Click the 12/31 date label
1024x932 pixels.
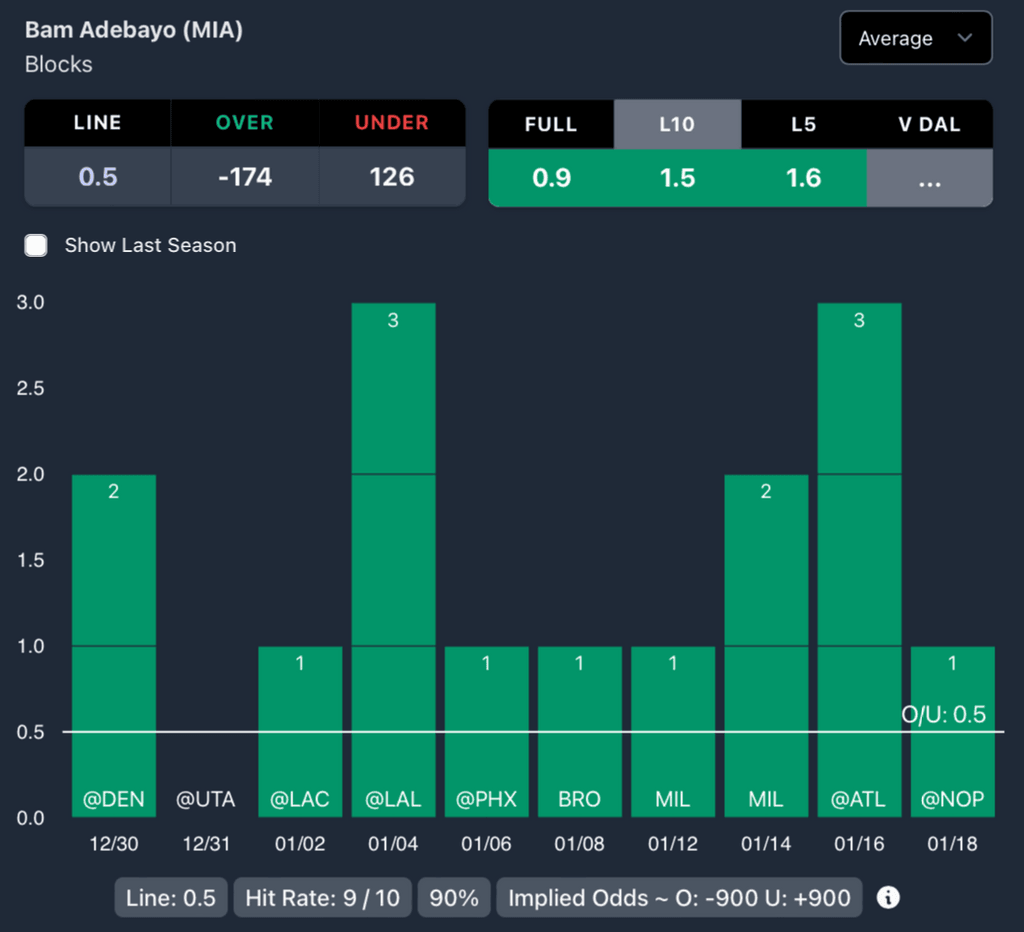click(206, 843)
